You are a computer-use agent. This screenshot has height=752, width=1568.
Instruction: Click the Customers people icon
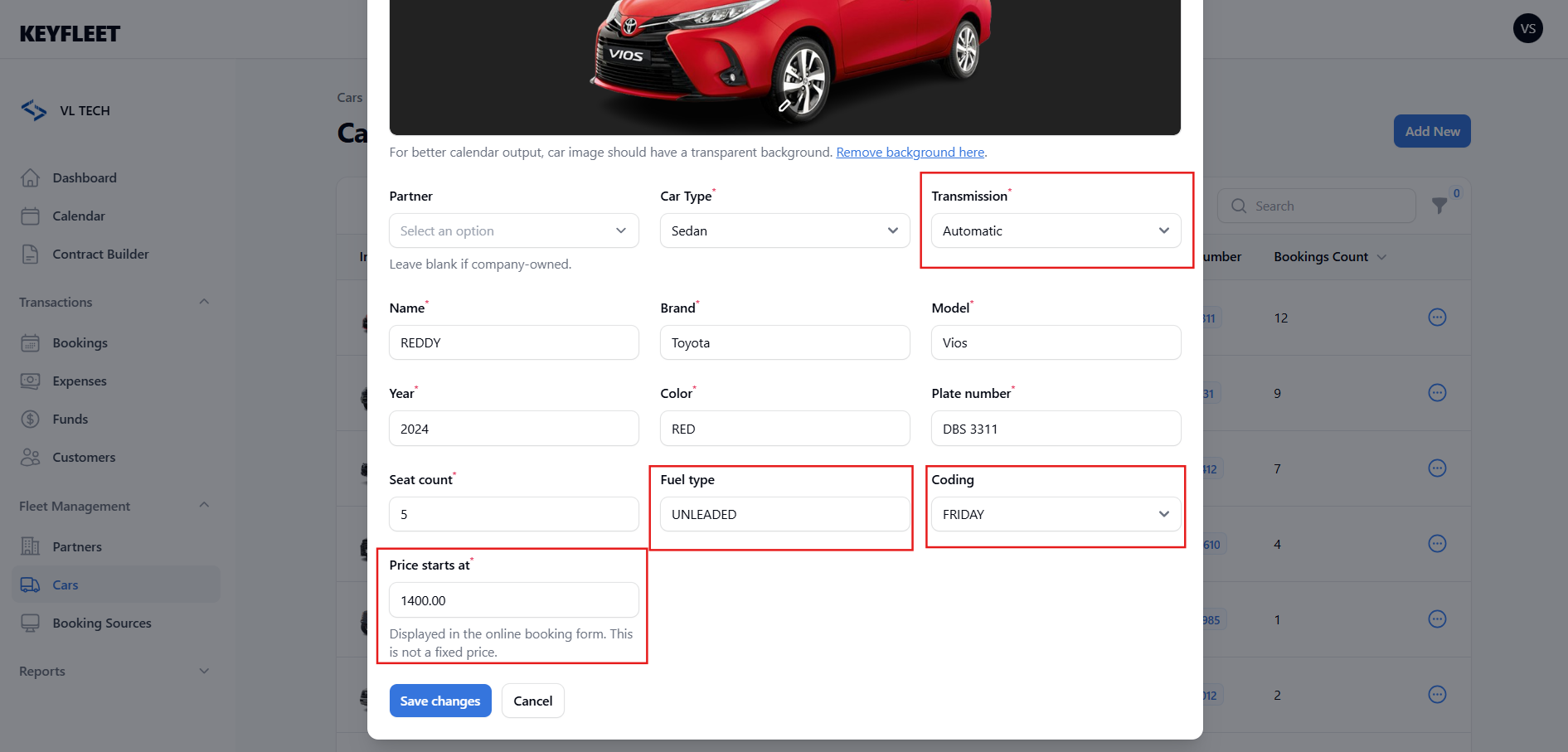31,458
